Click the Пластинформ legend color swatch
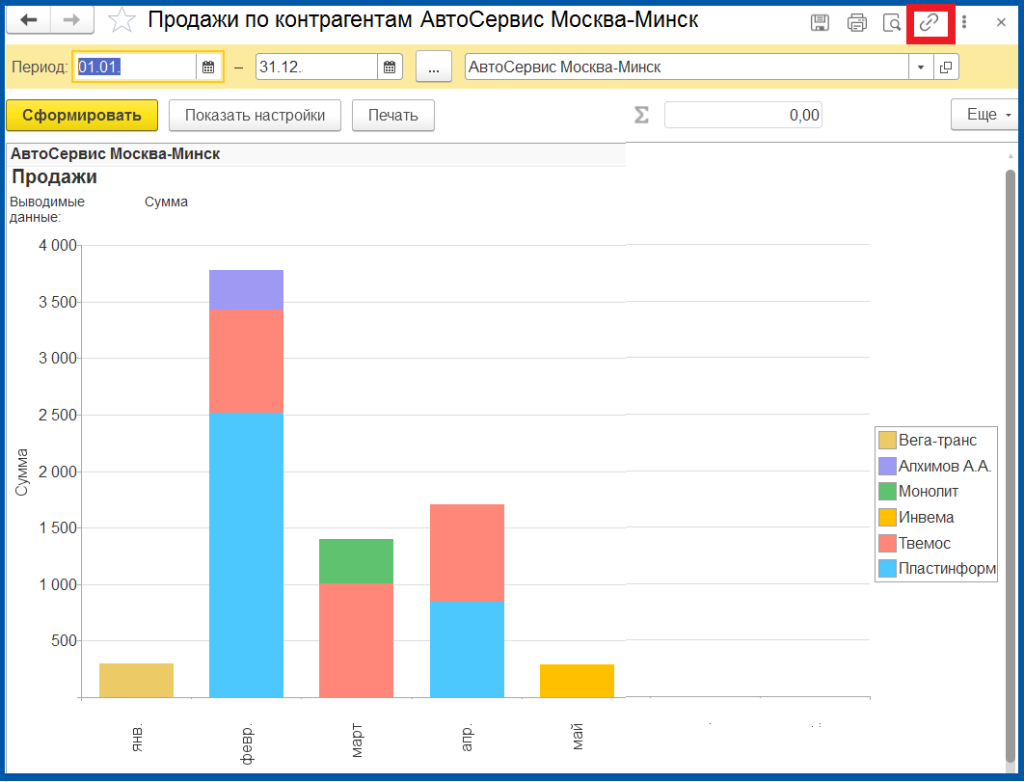The width and height of the screenshot is (1024, 782). click(x=886, y=569)
